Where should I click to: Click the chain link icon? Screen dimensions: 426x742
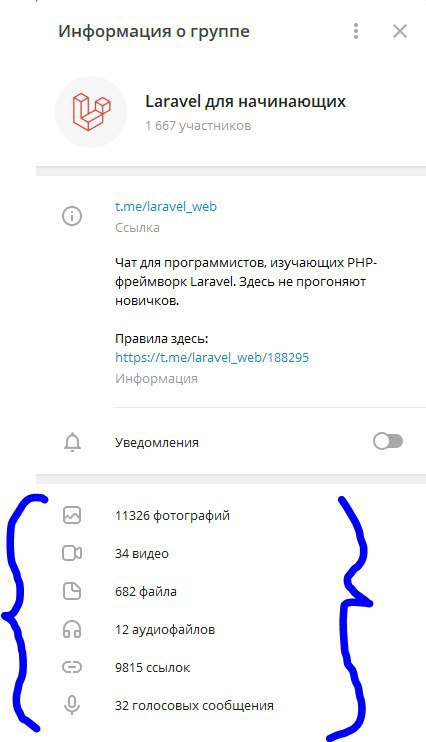72,667
